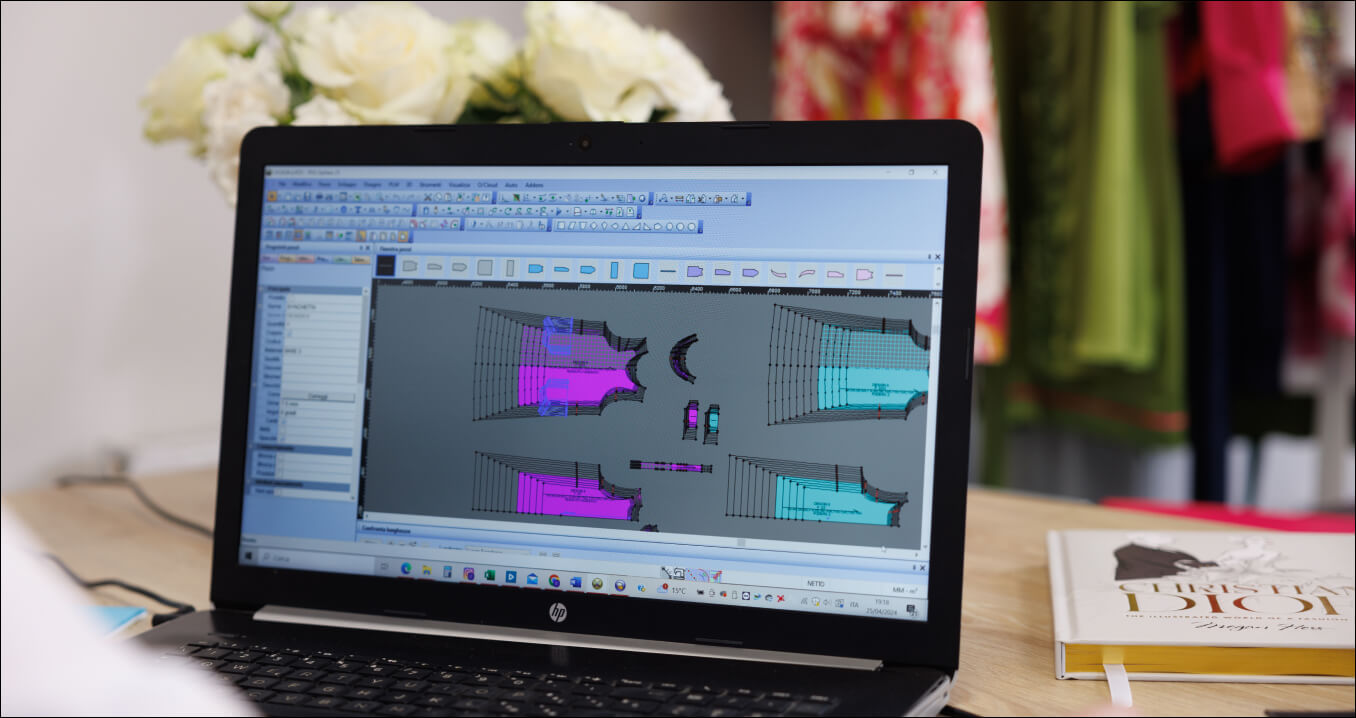The width and height of the screenshot is (1356, 718).
Task: Open the Instagram app in the taskbar
Action: click(x=469, y=573)
